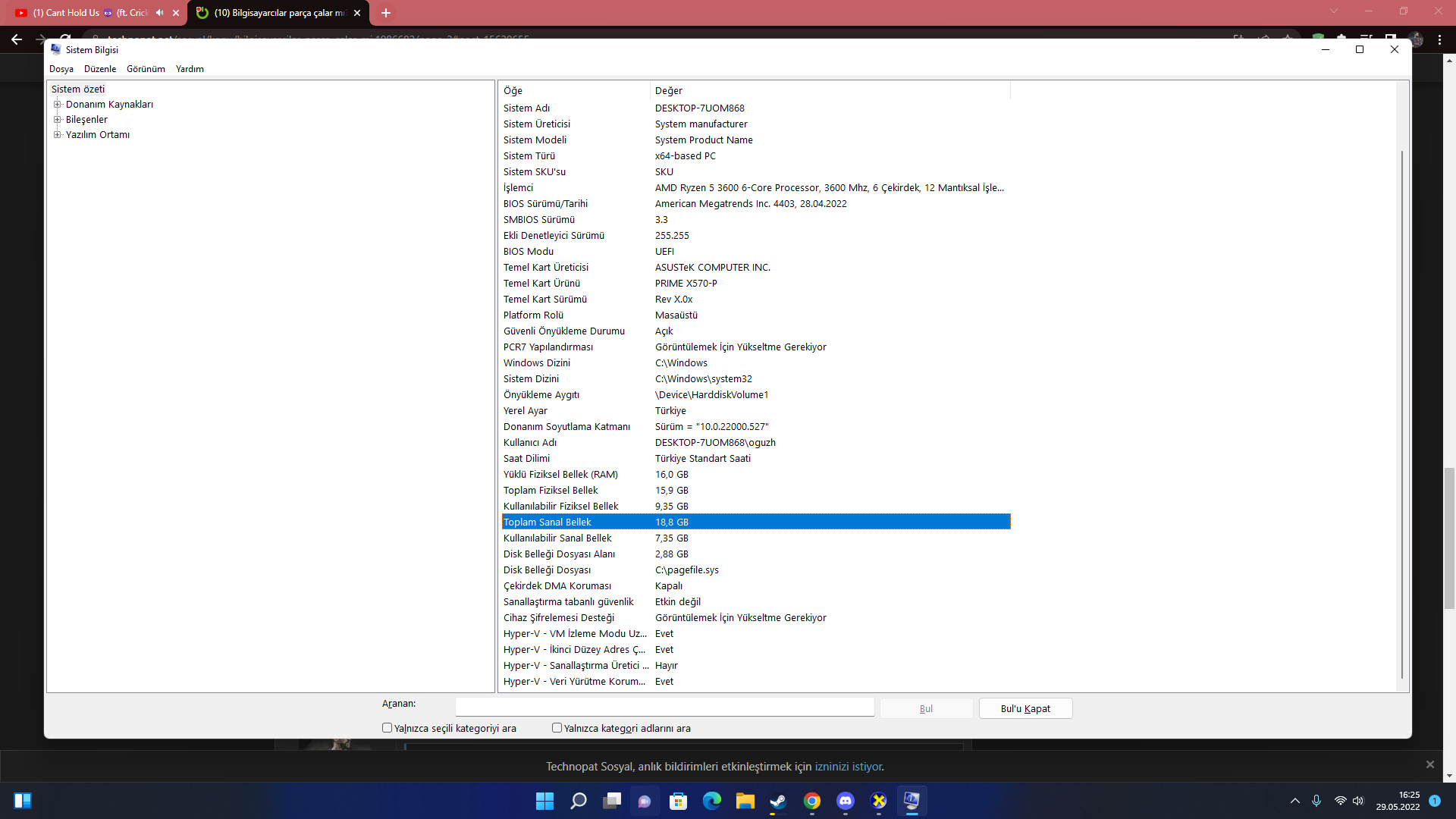Expand the Bileşenler tree node
The width and height of the screenshot is (1456, 819).
point(58,120)
